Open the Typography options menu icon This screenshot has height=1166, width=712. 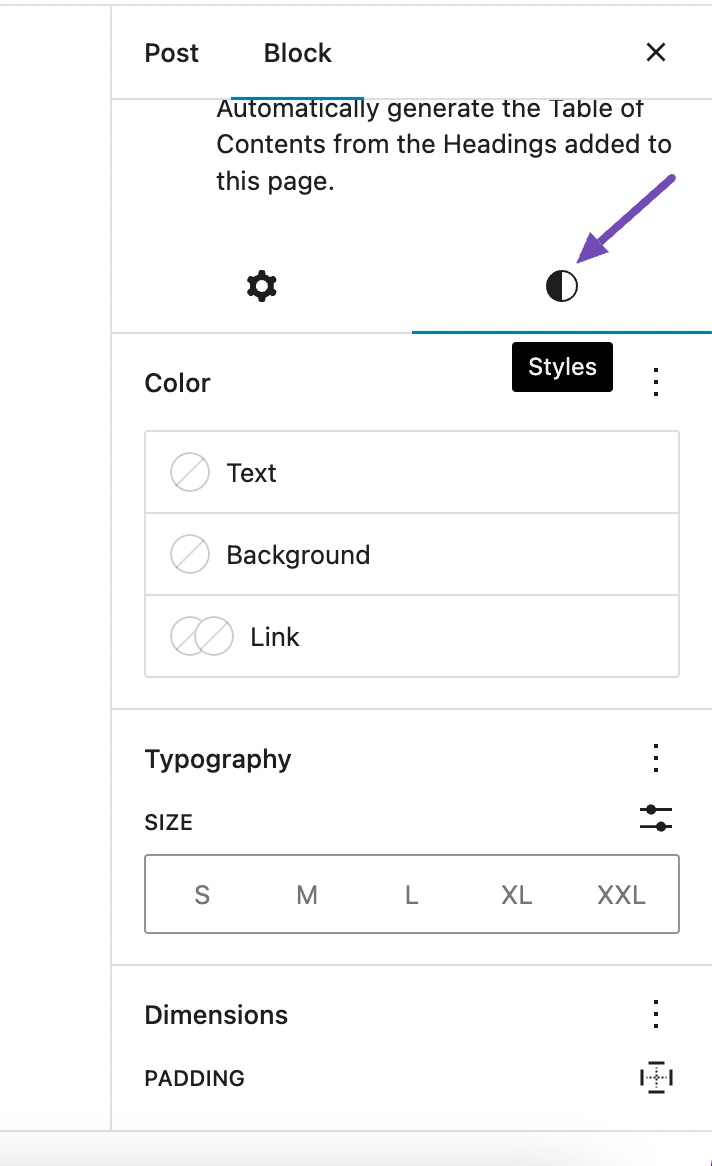(x=656, y=758)
